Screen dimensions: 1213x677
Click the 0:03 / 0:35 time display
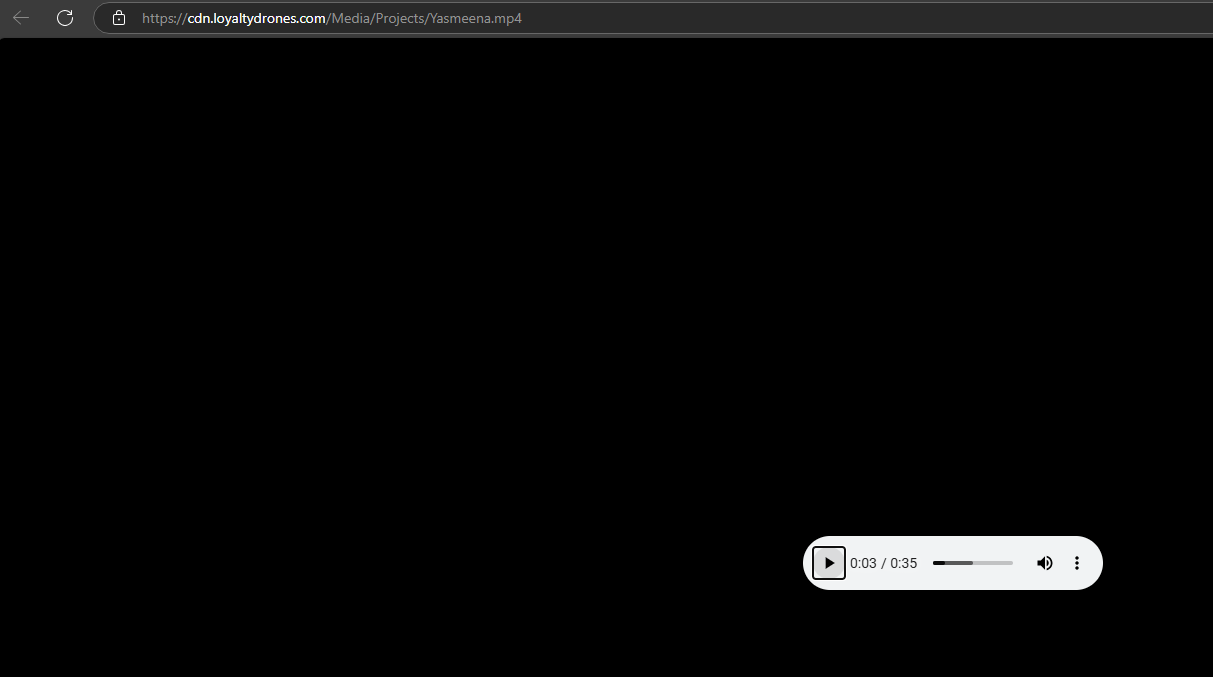point(883,563)
